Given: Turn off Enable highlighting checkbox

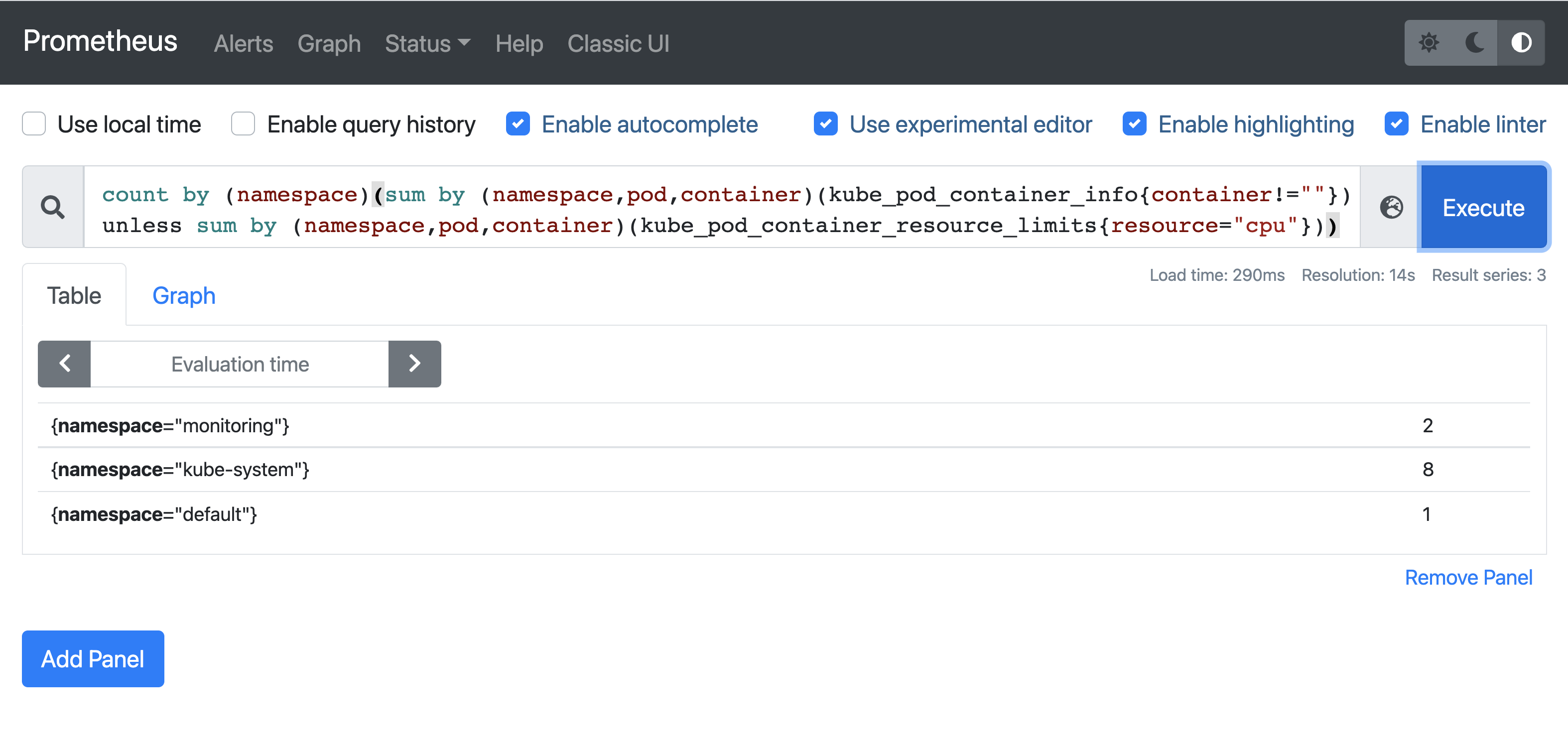Looking at the screenshot, I should pyautogui.click(x=1135, y=124).
